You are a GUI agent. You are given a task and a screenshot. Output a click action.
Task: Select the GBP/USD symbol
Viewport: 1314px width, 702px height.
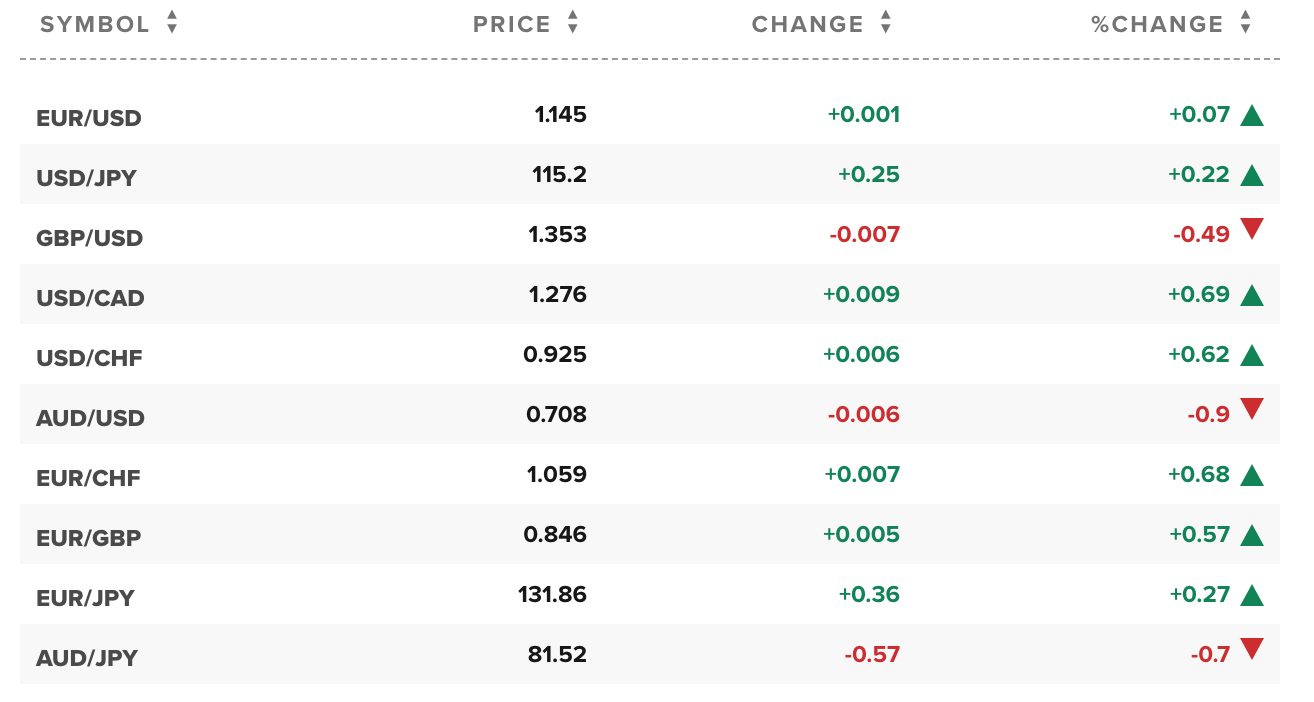[89, 238]
